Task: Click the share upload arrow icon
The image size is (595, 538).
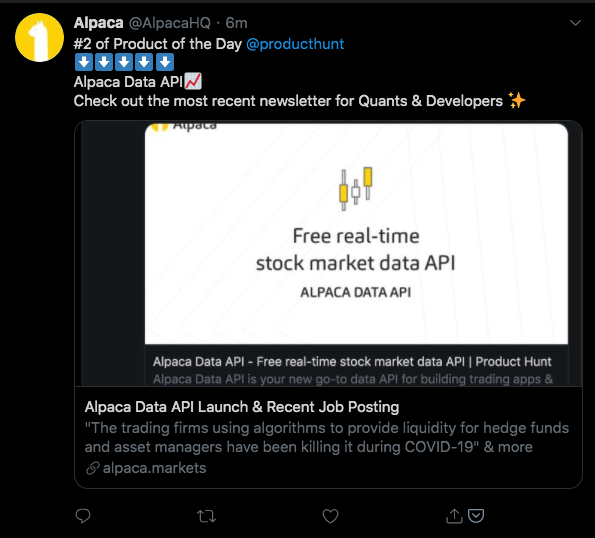Action: (x=454, y=516)
